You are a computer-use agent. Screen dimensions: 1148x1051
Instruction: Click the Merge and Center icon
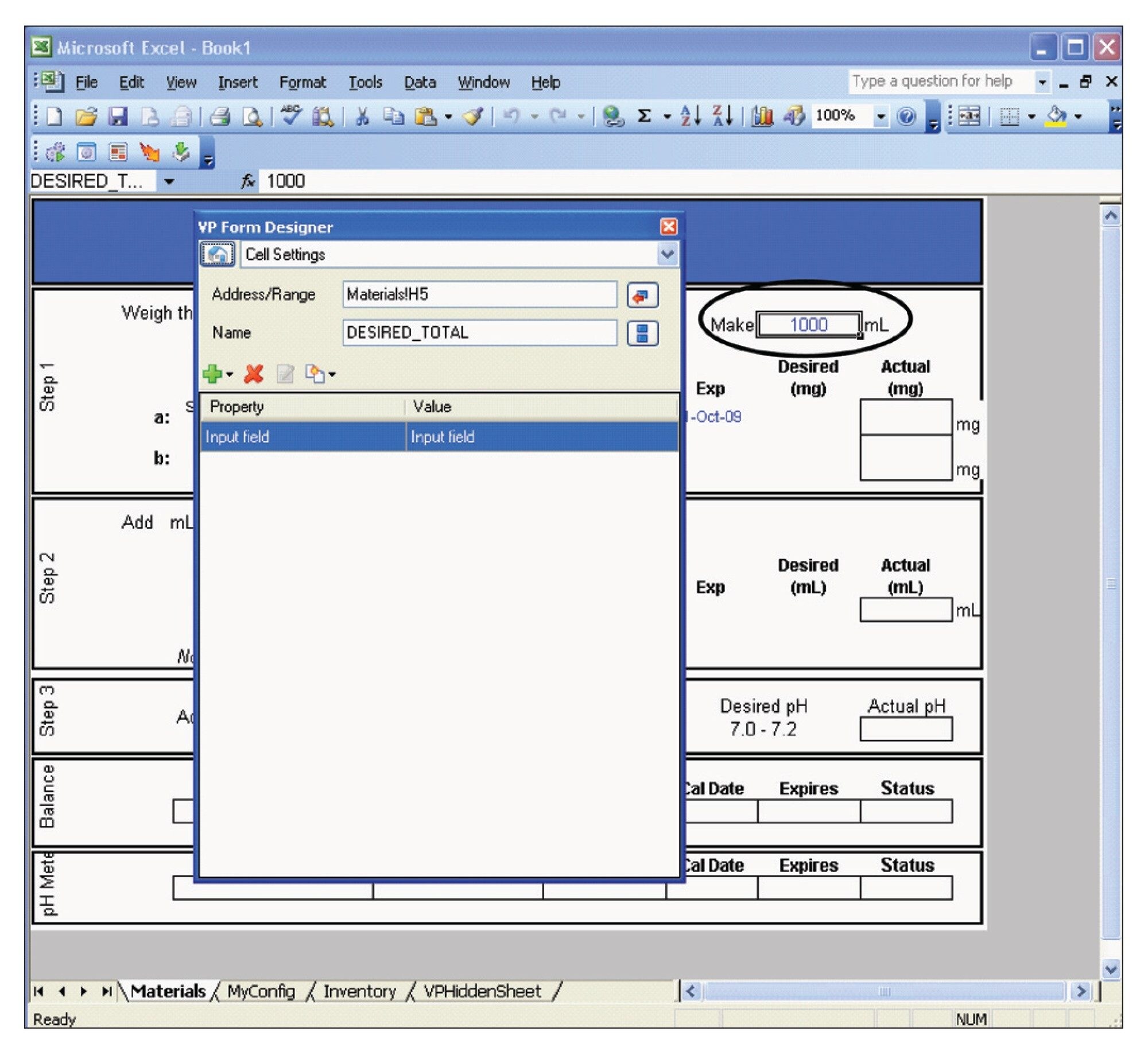(970, 117)
